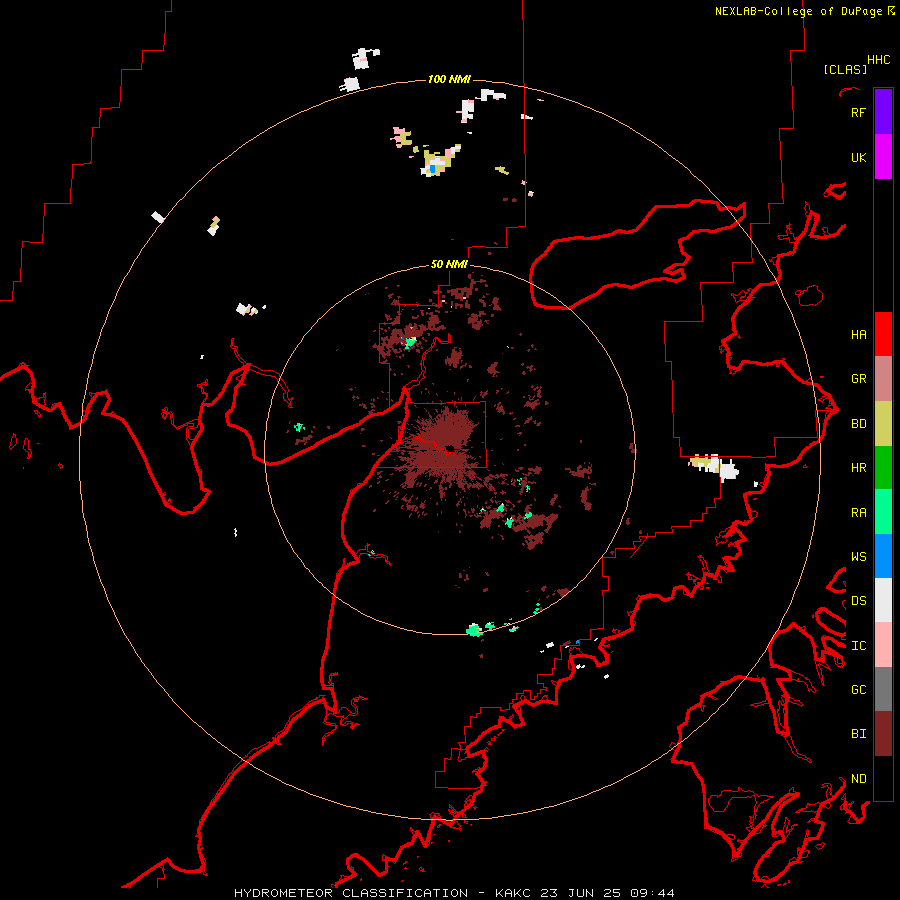Click the RF purple legend swatch
This screenshot has height=900, width=900.
point(883,112)
